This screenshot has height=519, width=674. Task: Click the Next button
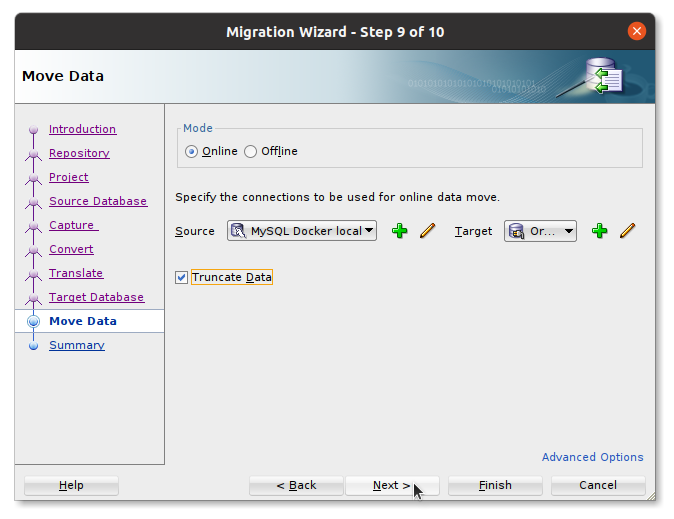click(x=391, y=485)
